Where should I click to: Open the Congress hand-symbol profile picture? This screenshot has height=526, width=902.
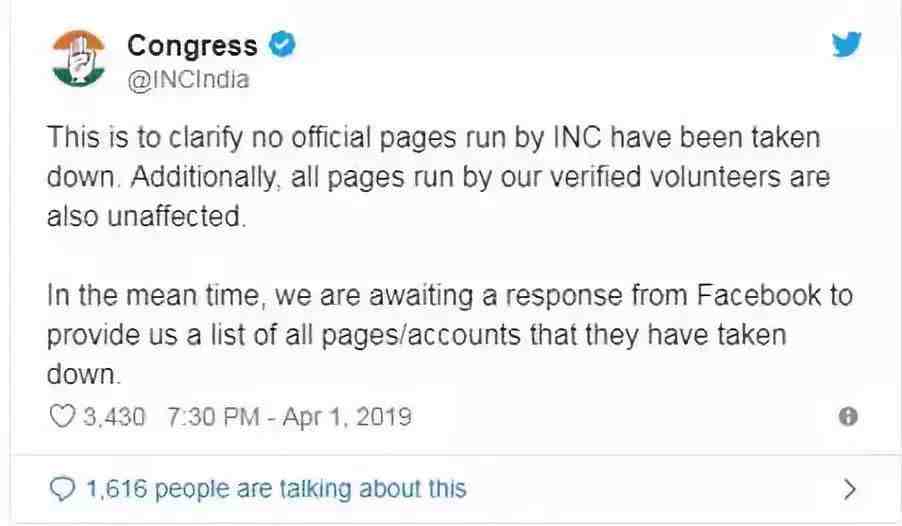coord(78,59)
